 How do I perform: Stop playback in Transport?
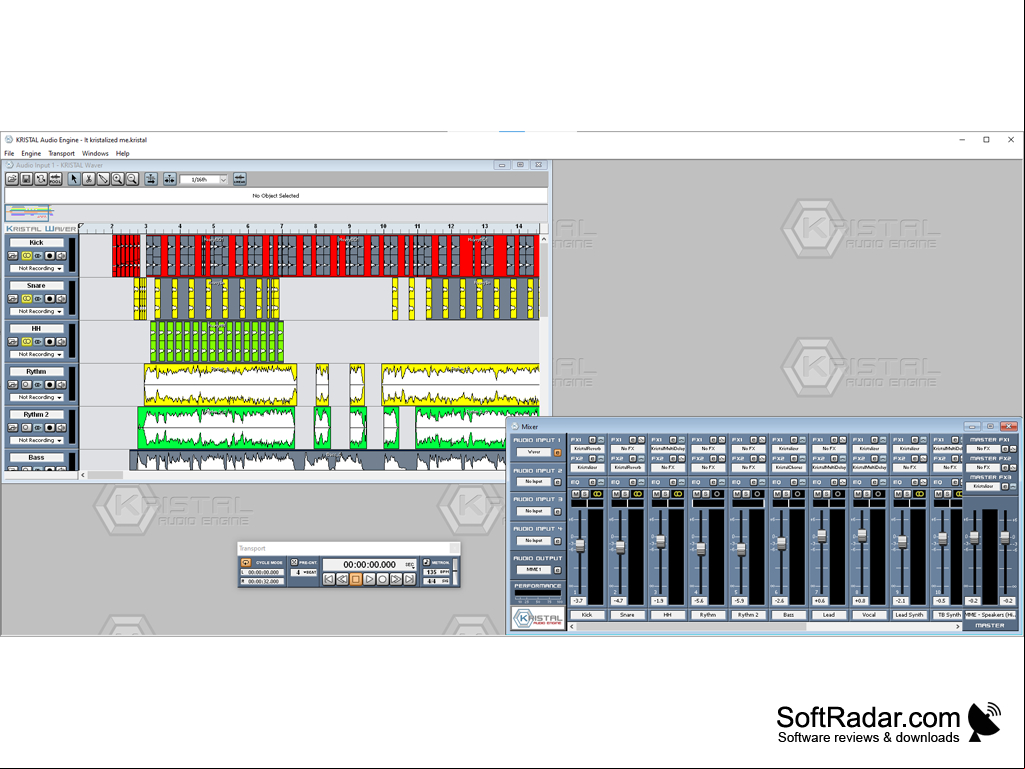pyautogui.click(x=356, y=579)
